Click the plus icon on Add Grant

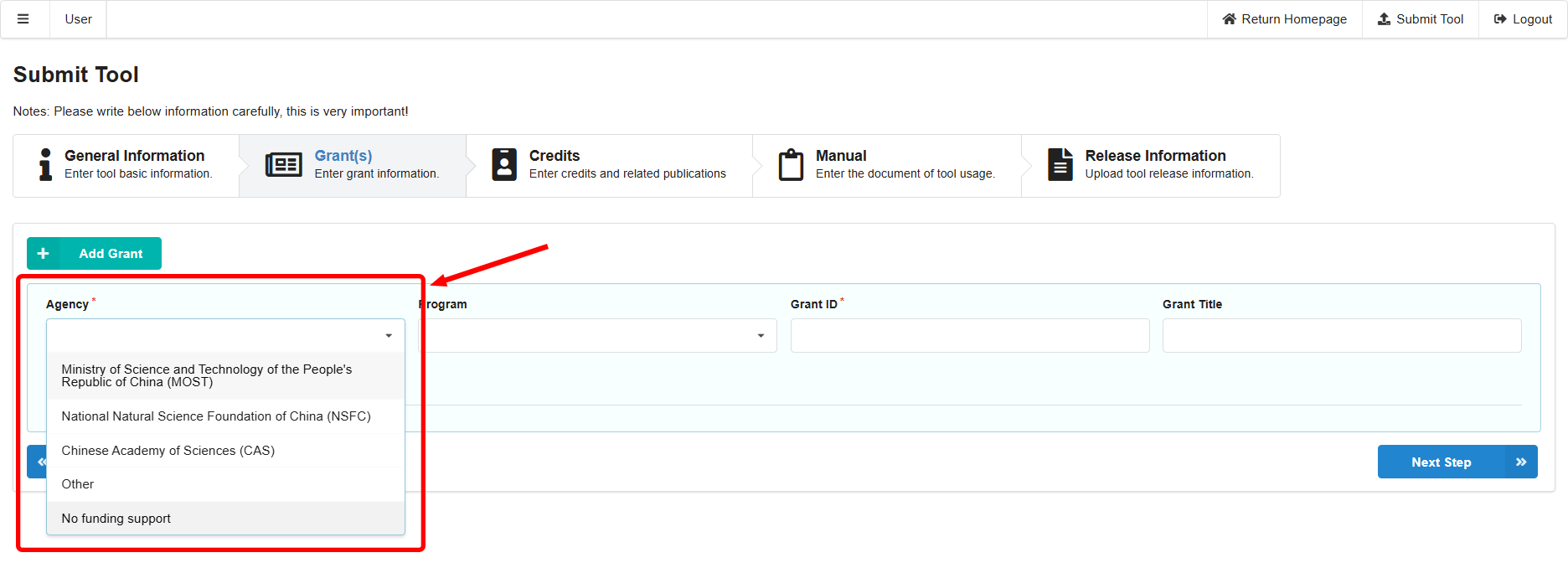(44, 254)
